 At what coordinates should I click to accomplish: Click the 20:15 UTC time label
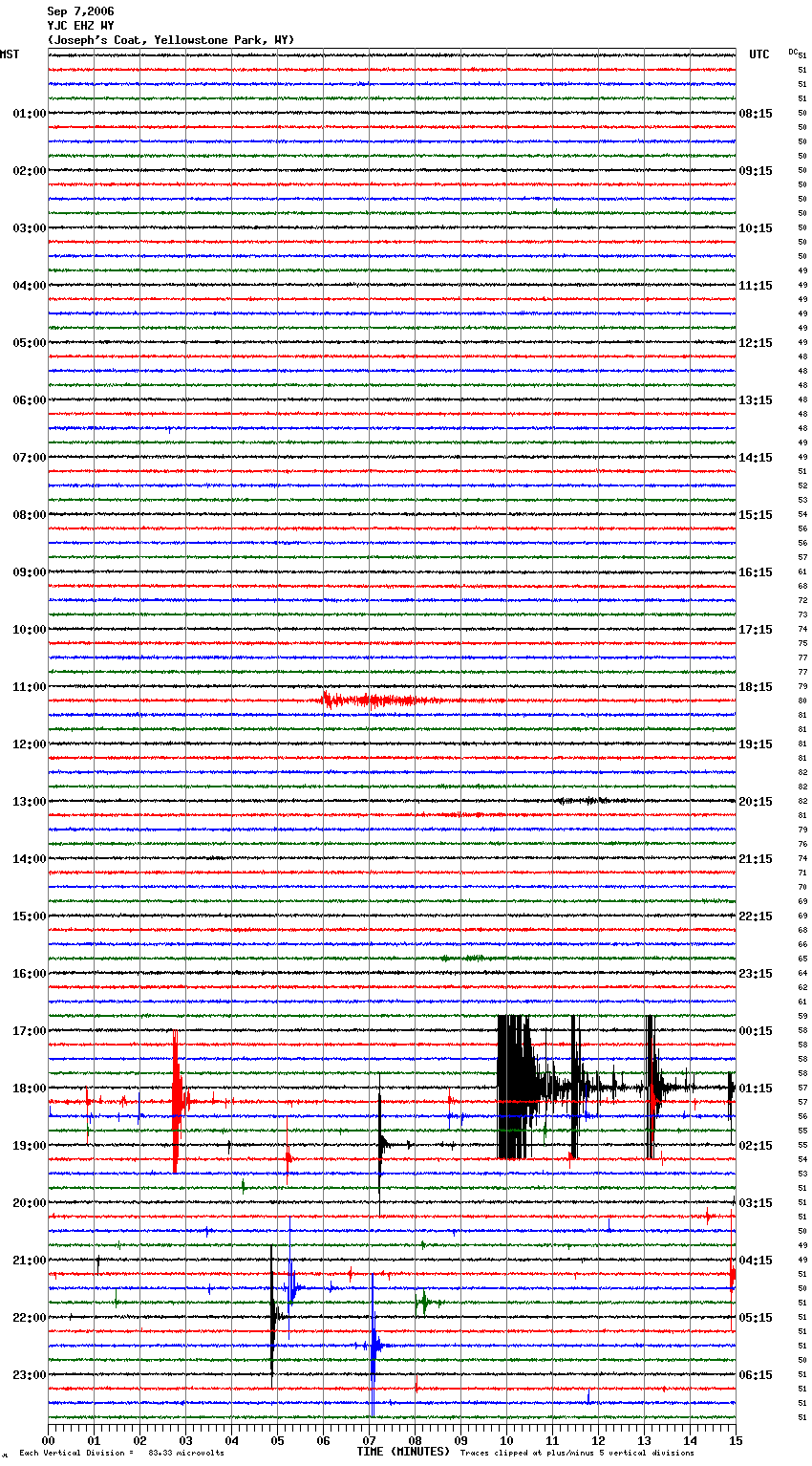tap(756, 802)
